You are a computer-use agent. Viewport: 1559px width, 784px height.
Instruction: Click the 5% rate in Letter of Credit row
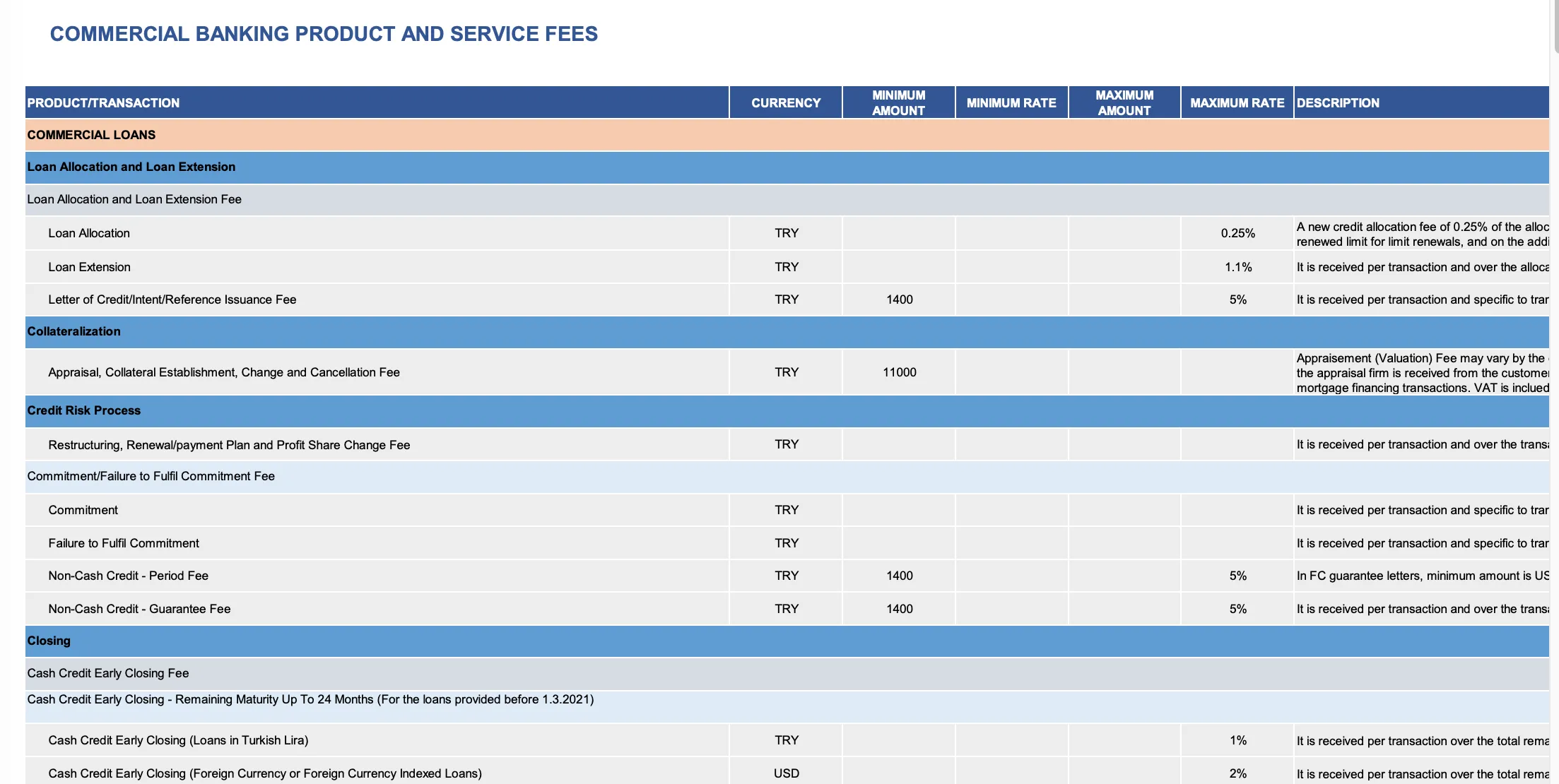coord(1237,299)
